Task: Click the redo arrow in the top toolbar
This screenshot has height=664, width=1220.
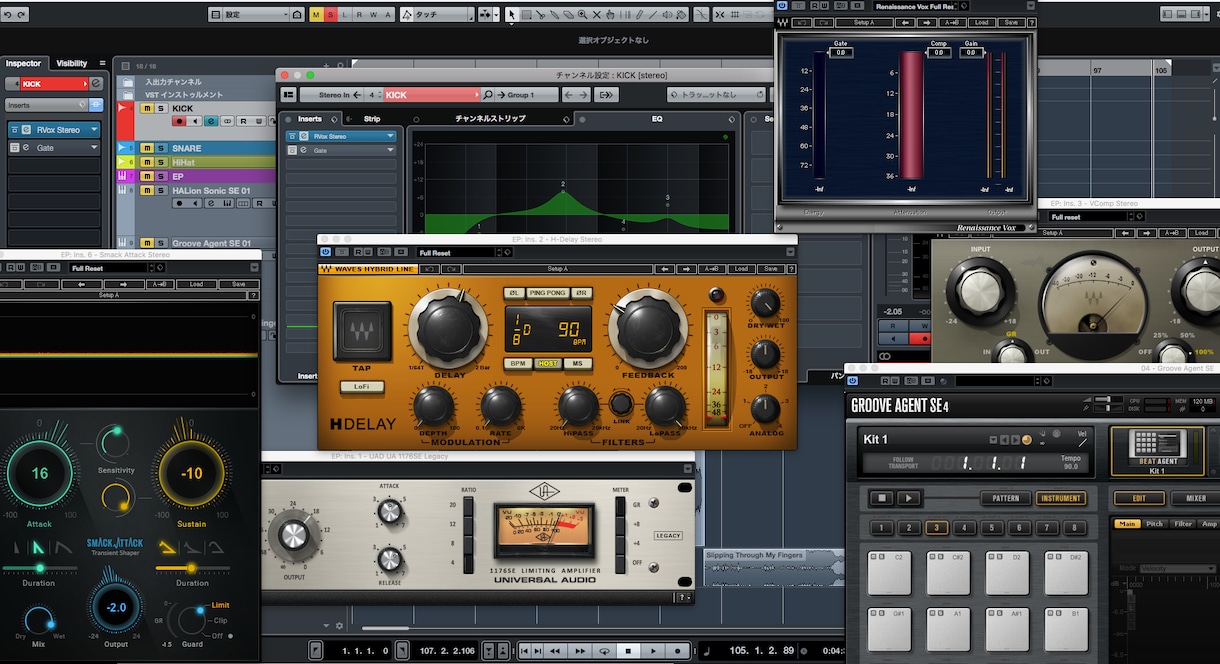Action: [x=22, y=14]
